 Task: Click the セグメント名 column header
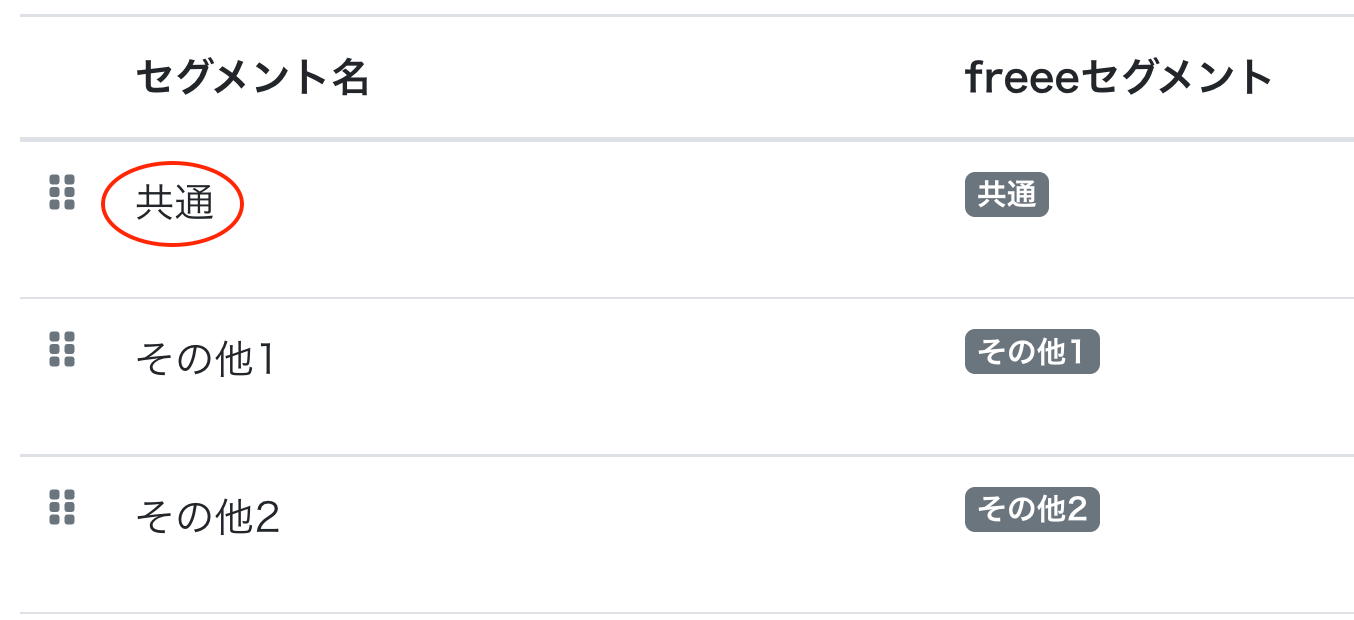click(253, 77)
